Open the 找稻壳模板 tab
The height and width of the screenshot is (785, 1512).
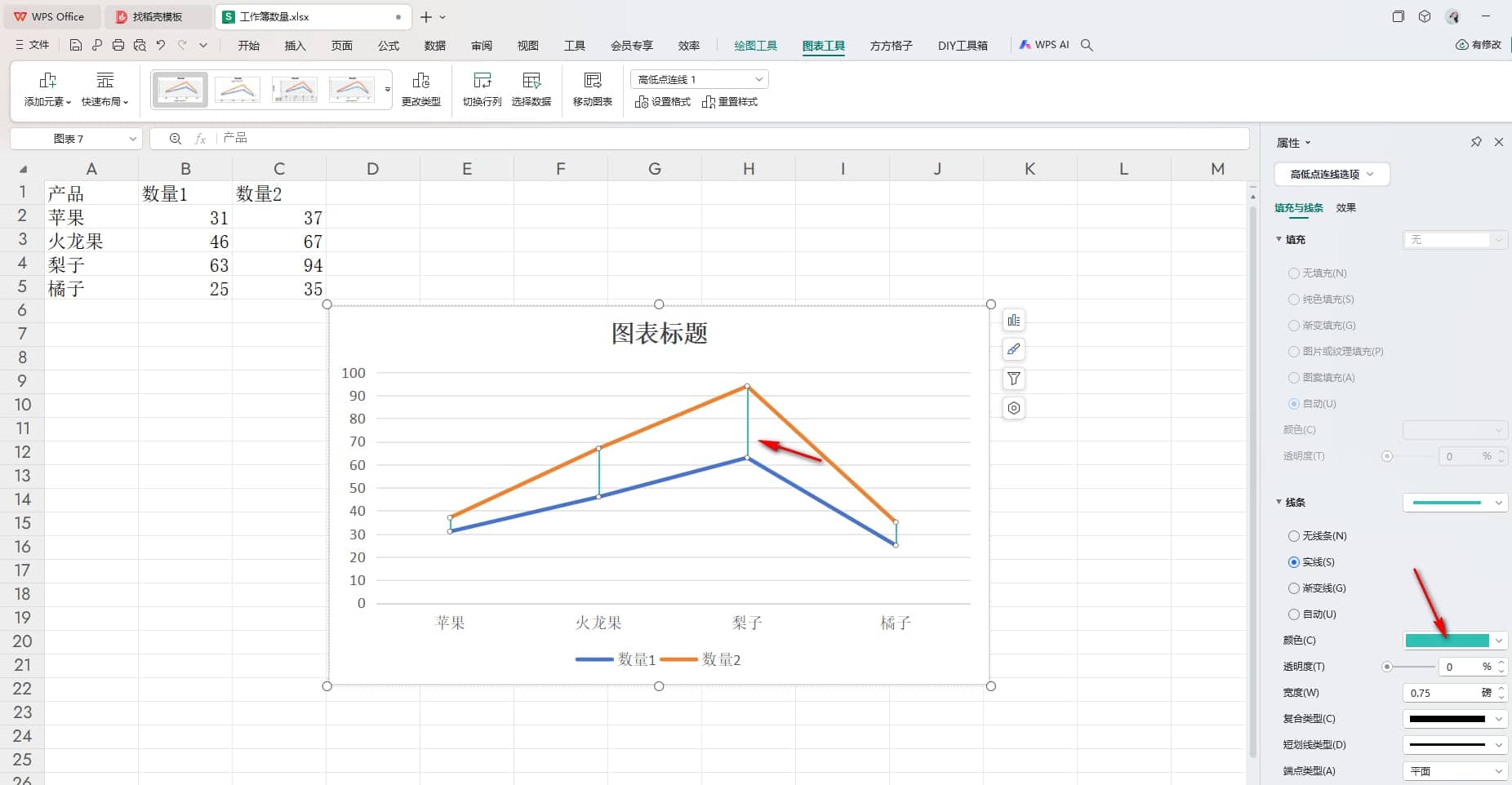pos(158,16)
